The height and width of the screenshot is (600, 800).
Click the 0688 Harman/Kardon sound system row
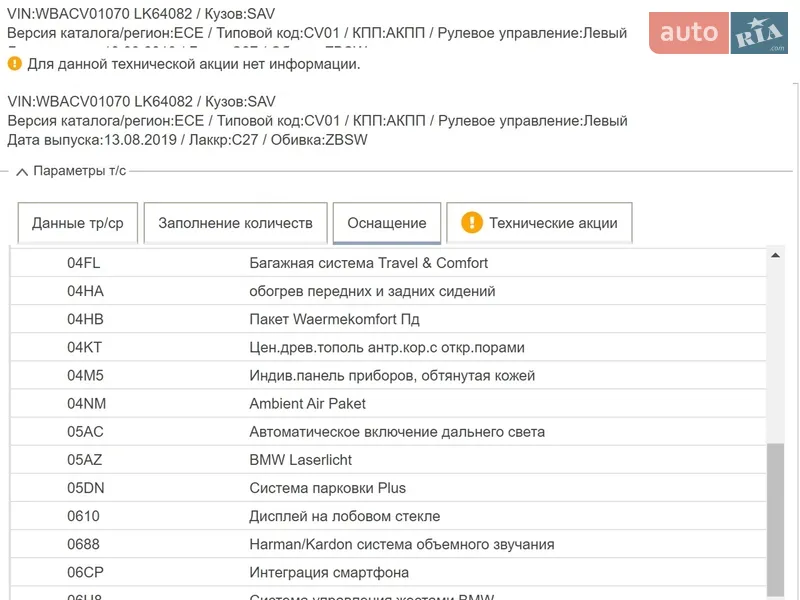401,544
